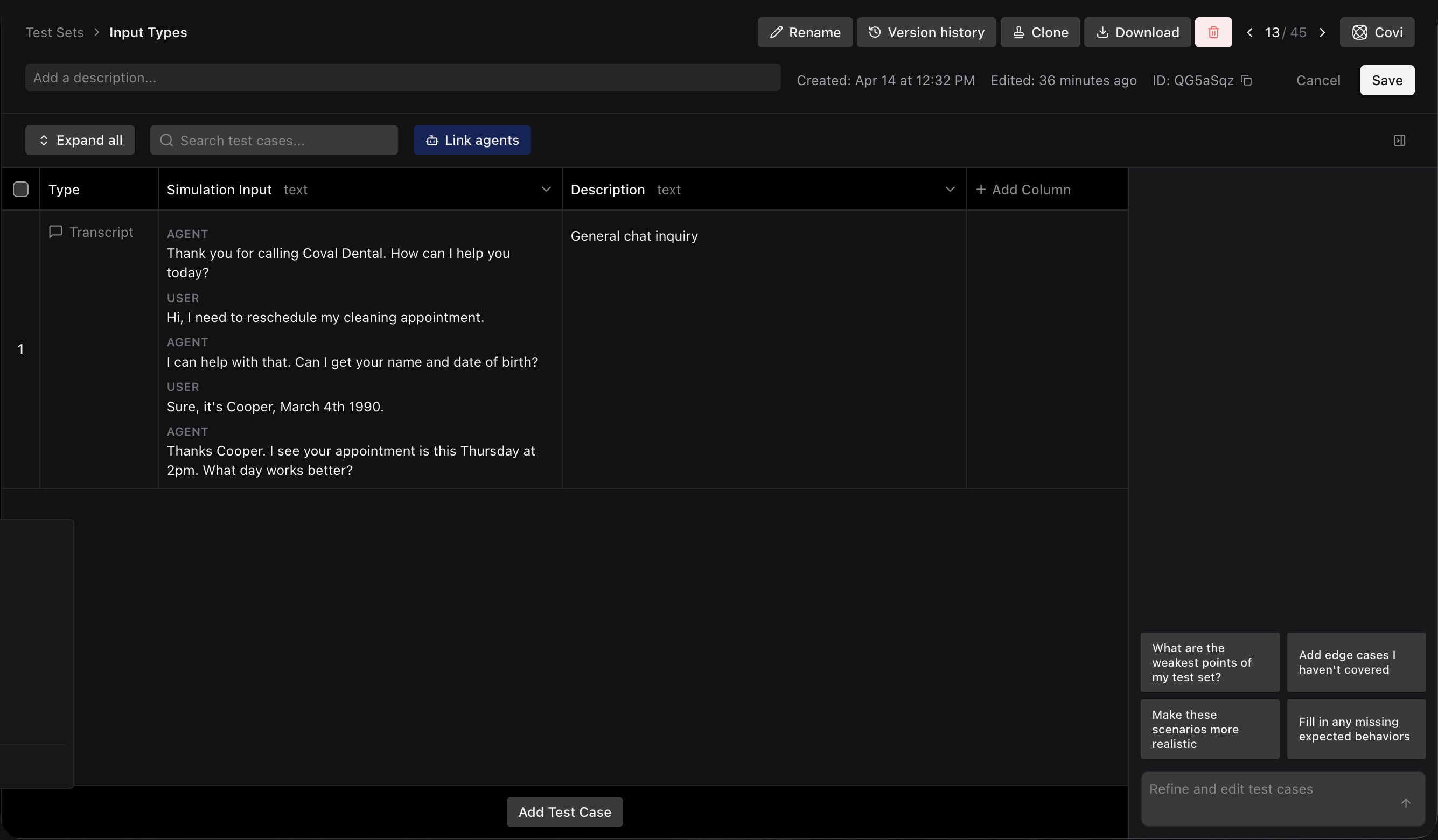Click the Description column header label
1438x840 pixels.
coord(608,190)
